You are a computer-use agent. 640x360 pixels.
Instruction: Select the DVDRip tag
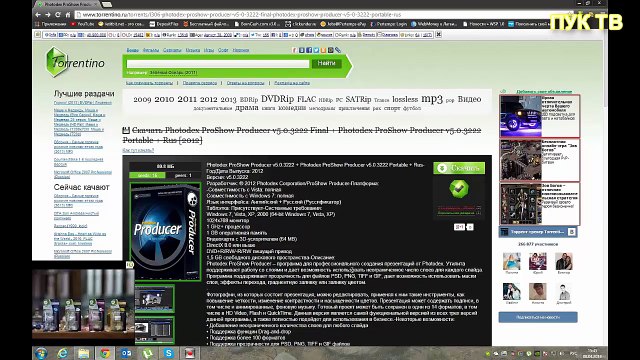(277, 99)
